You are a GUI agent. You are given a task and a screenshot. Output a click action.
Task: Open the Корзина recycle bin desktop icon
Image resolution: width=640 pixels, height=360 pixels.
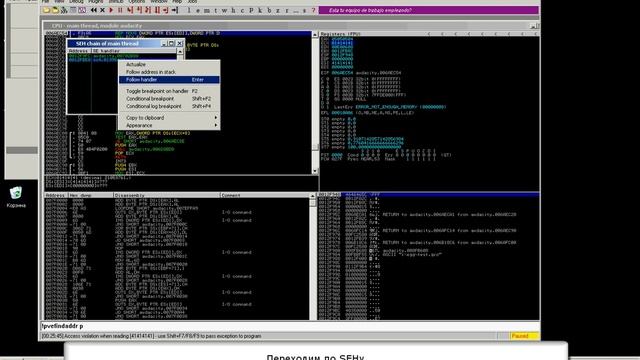coord(16,197)
